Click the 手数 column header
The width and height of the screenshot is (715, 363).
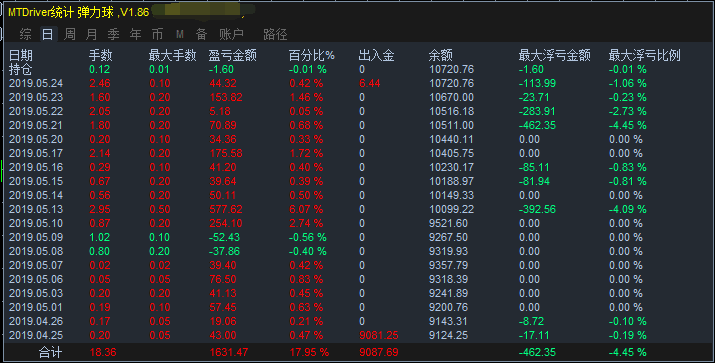(x=100, y=55)
